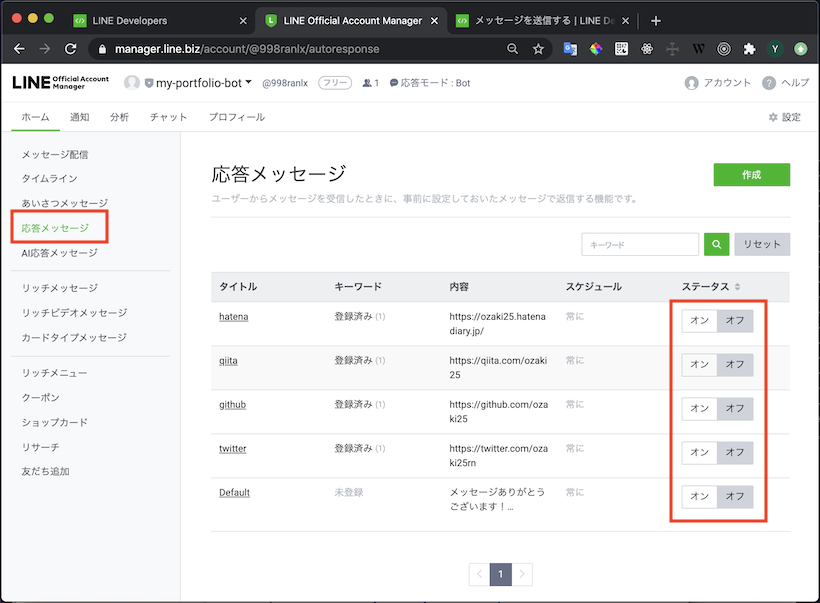Turn qiita response オフ
820x603 pixels.
[735, 365]
